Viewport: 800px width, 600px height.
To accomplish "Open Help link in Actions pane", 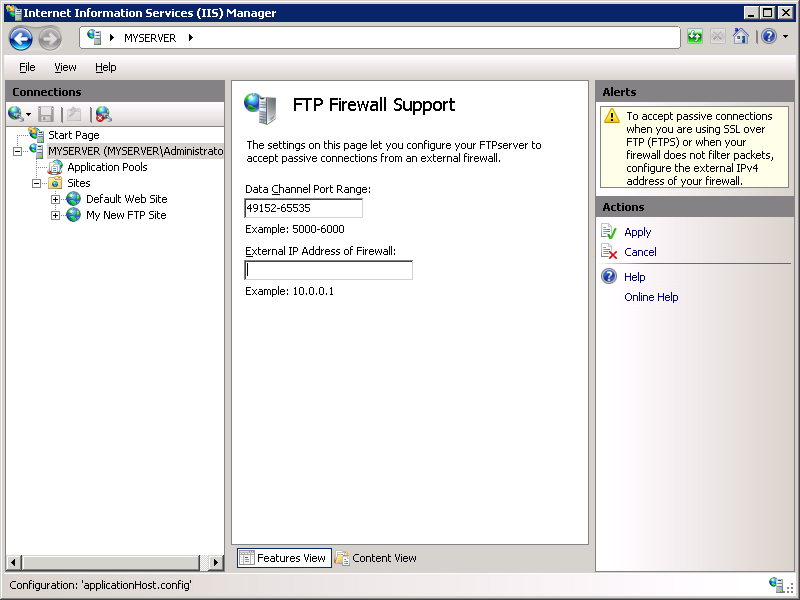I will [x=635, y=277].
